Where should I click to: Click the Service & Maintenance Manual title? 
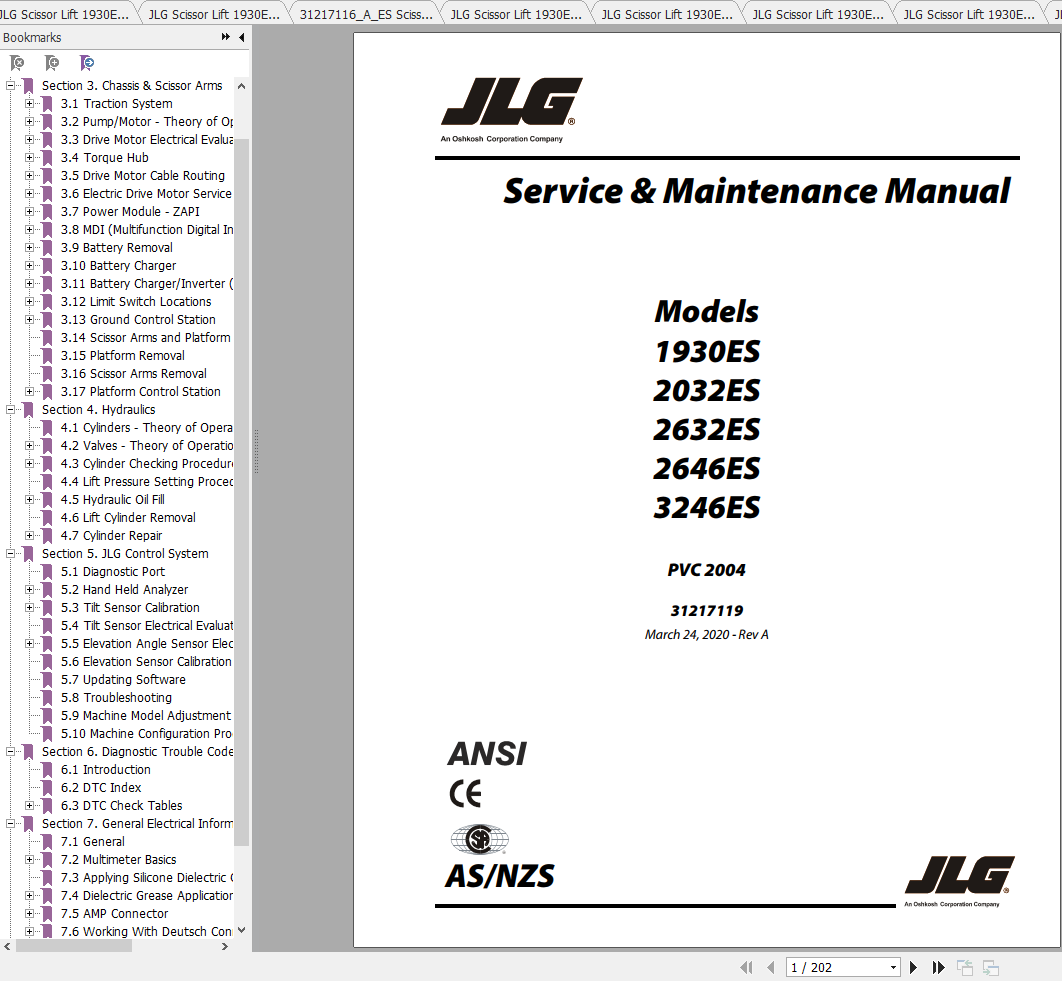click(x=757, y=191)
